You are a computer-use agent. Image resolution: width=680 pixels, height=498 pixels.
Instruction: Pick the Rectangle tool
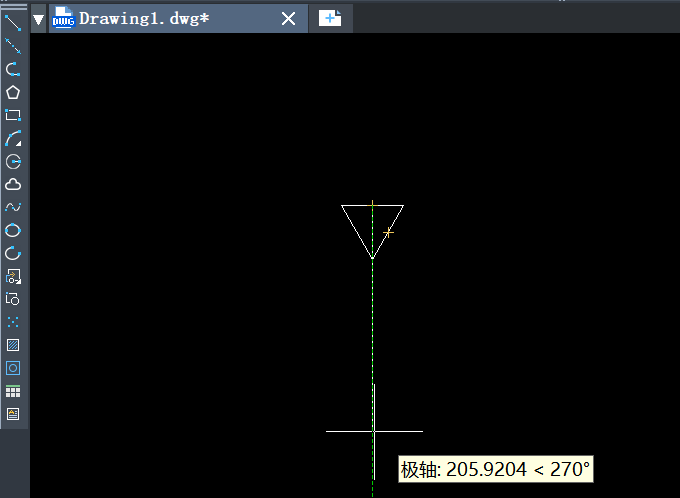click(13, 115)
